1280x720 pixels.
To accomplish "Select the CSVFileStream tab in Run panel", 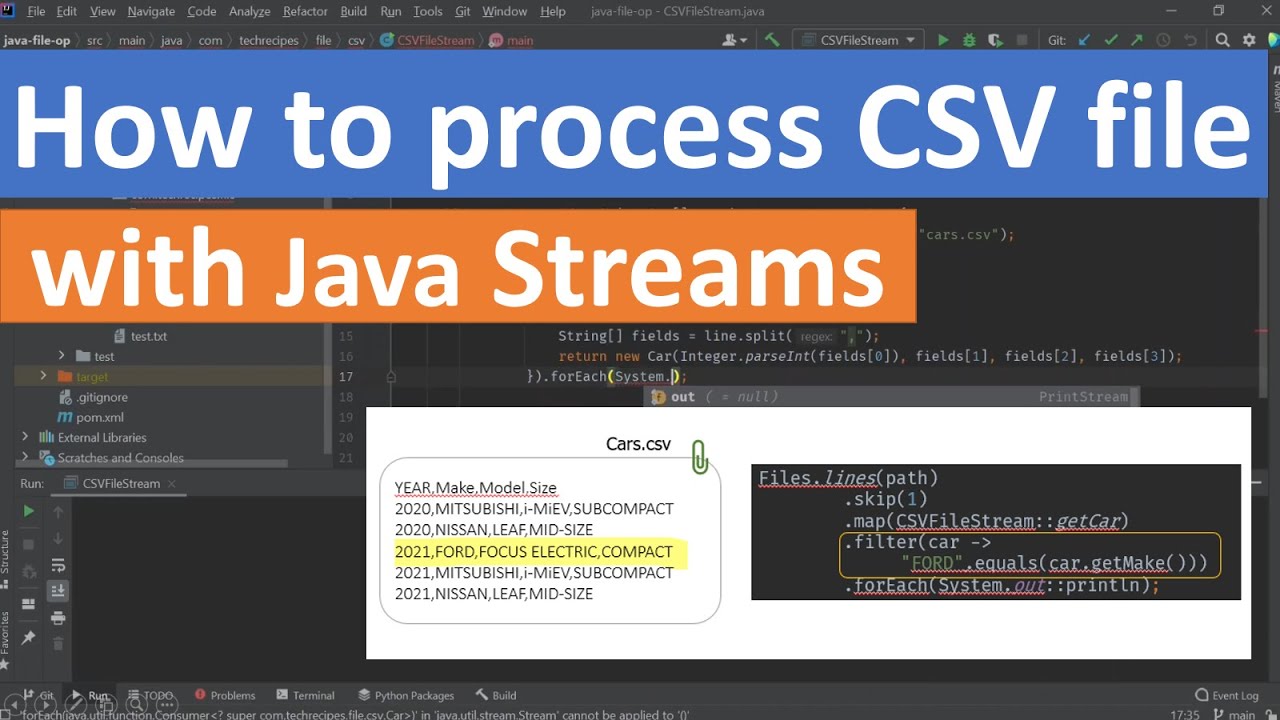I will pos(120,483).
